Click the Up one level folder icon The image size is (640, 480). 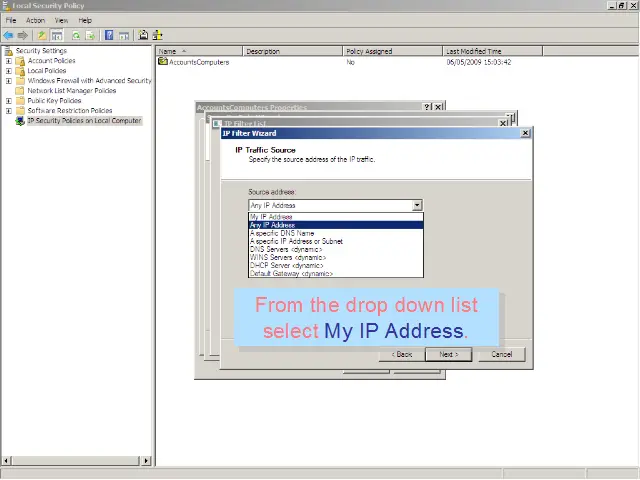tap(42, 35)
